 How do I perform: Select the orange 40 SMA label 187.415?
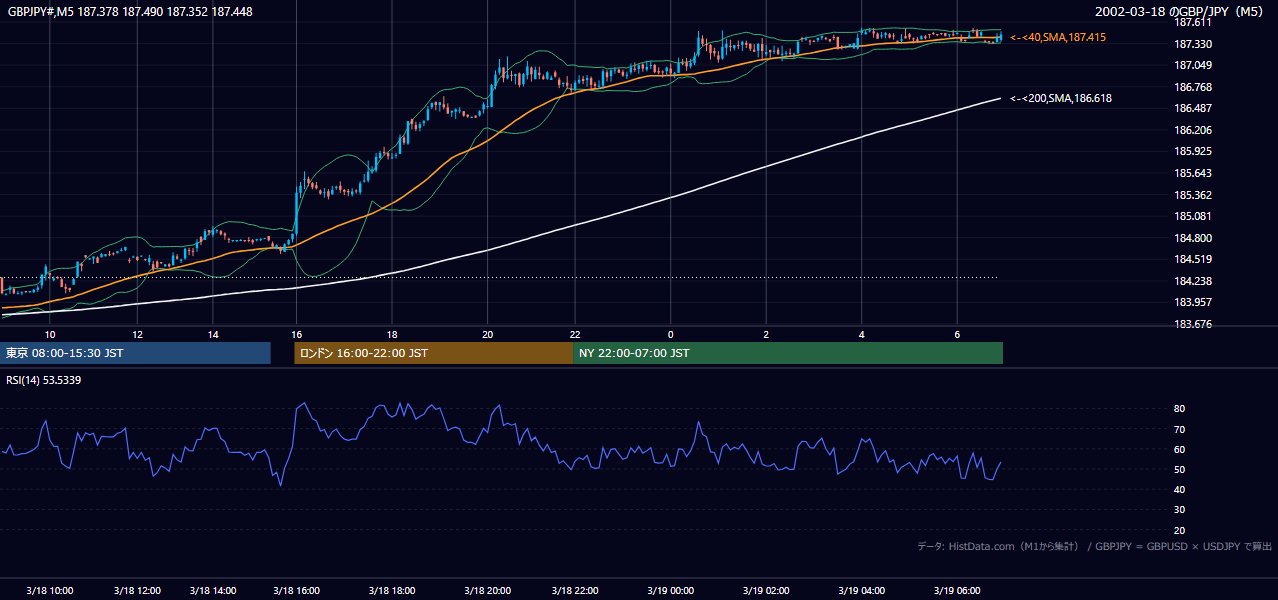click(x=1058, y=37)
